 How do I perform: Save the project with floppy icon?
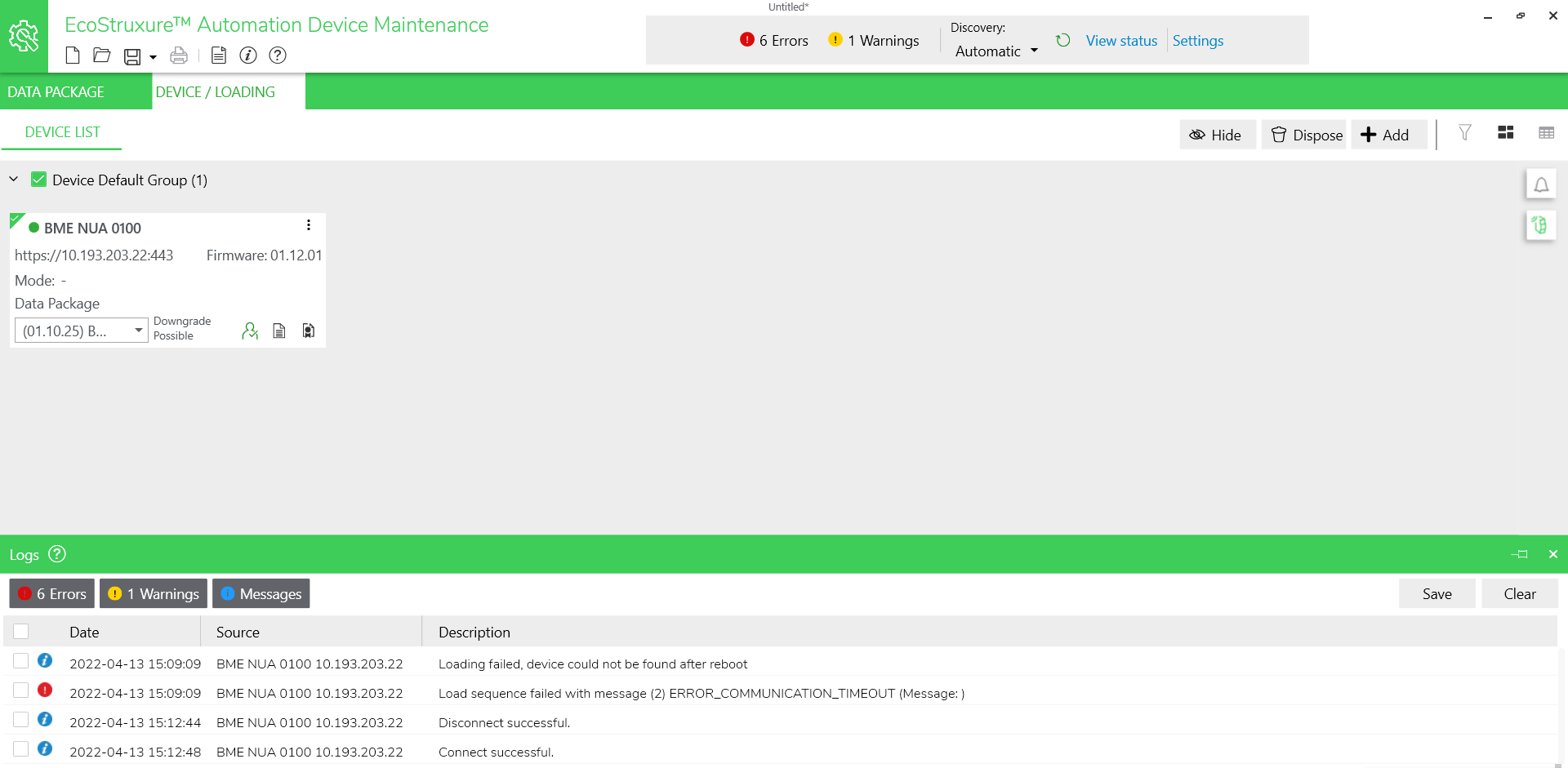pos(132,56)
